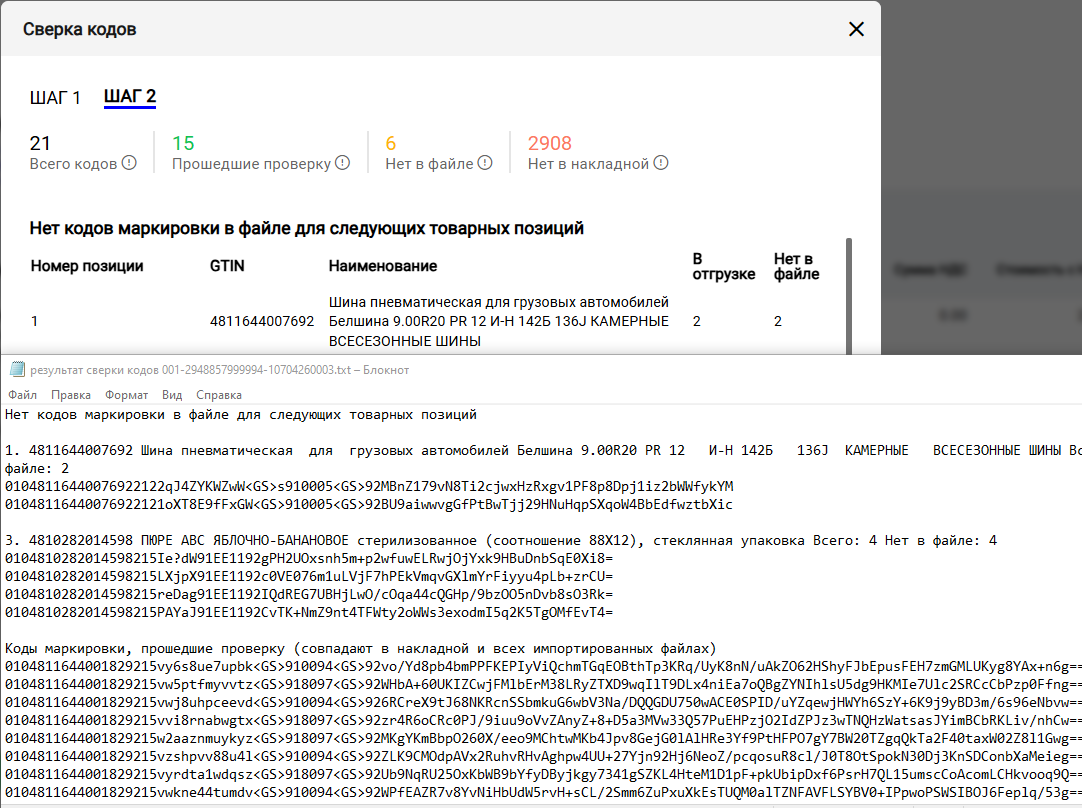The image size is (1082, 808).
Task: Open the Файл menu in Notepad
Action: point(22,395)
